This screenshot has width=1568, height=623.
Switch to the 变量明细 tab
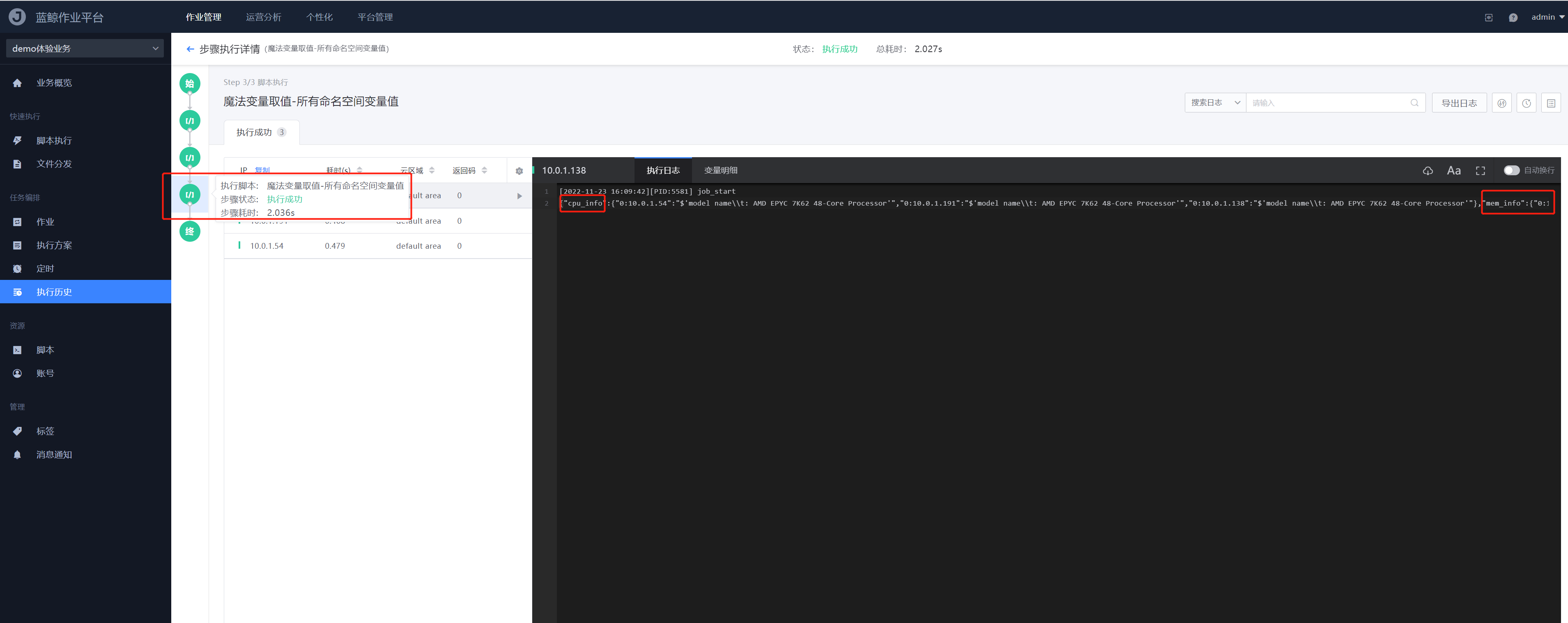coord(721,170)
